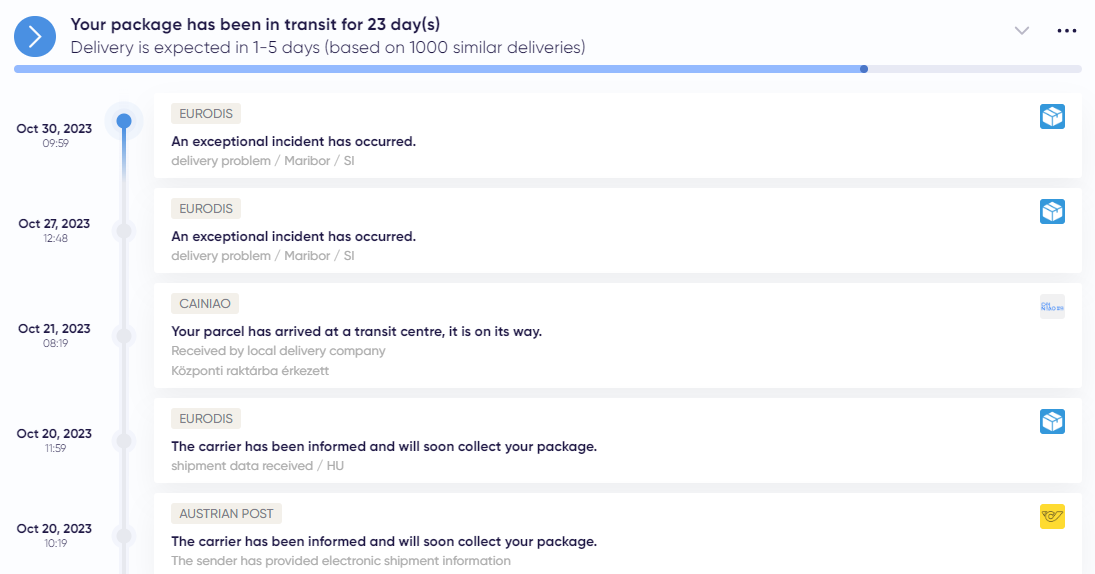Select the CAINIAO carrier tag
The width and height of the screenshot is (1095, 574).
point(205,304)
